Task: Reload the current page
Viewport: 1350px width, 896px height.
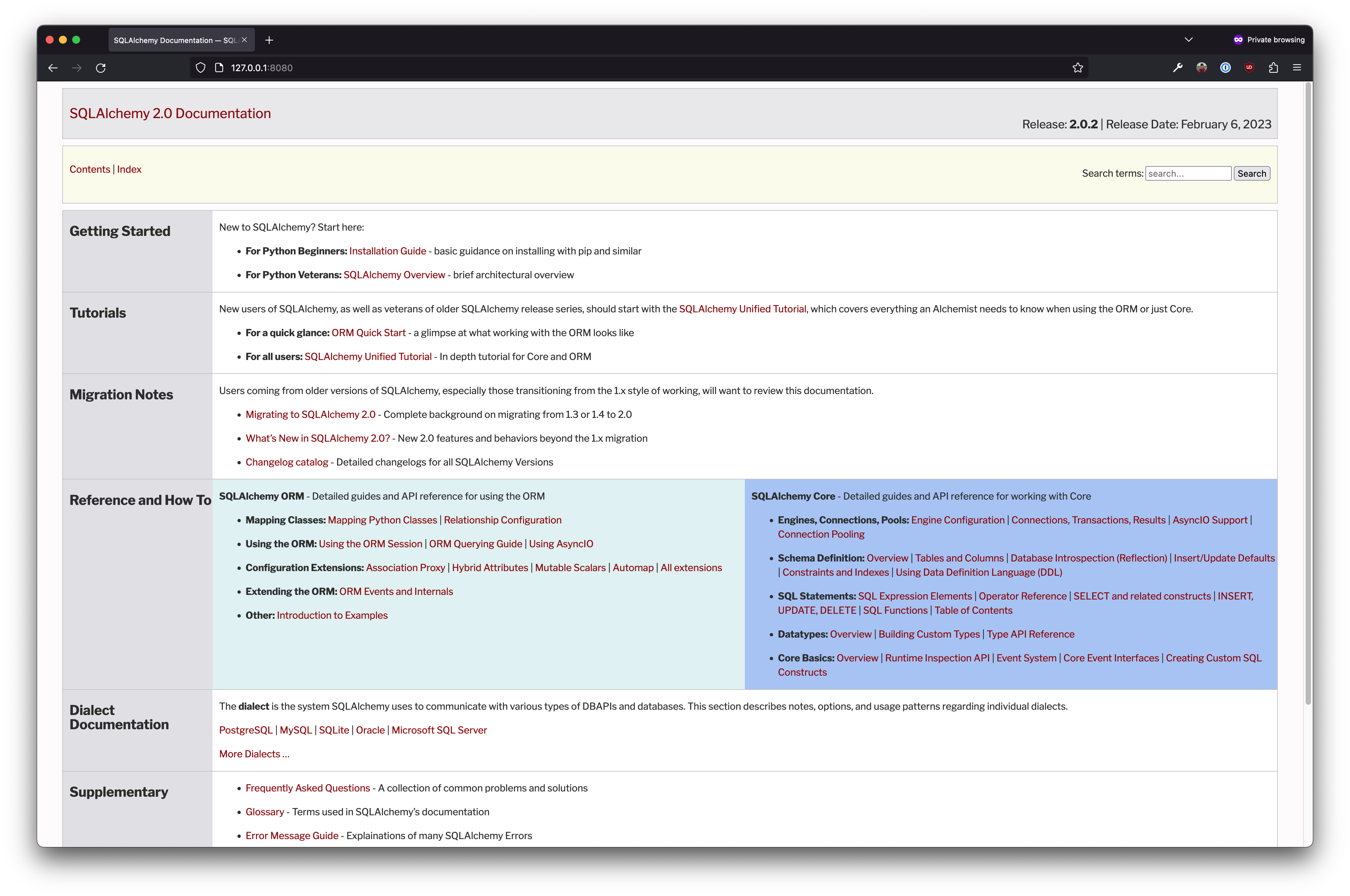Action: pos(101,68)
